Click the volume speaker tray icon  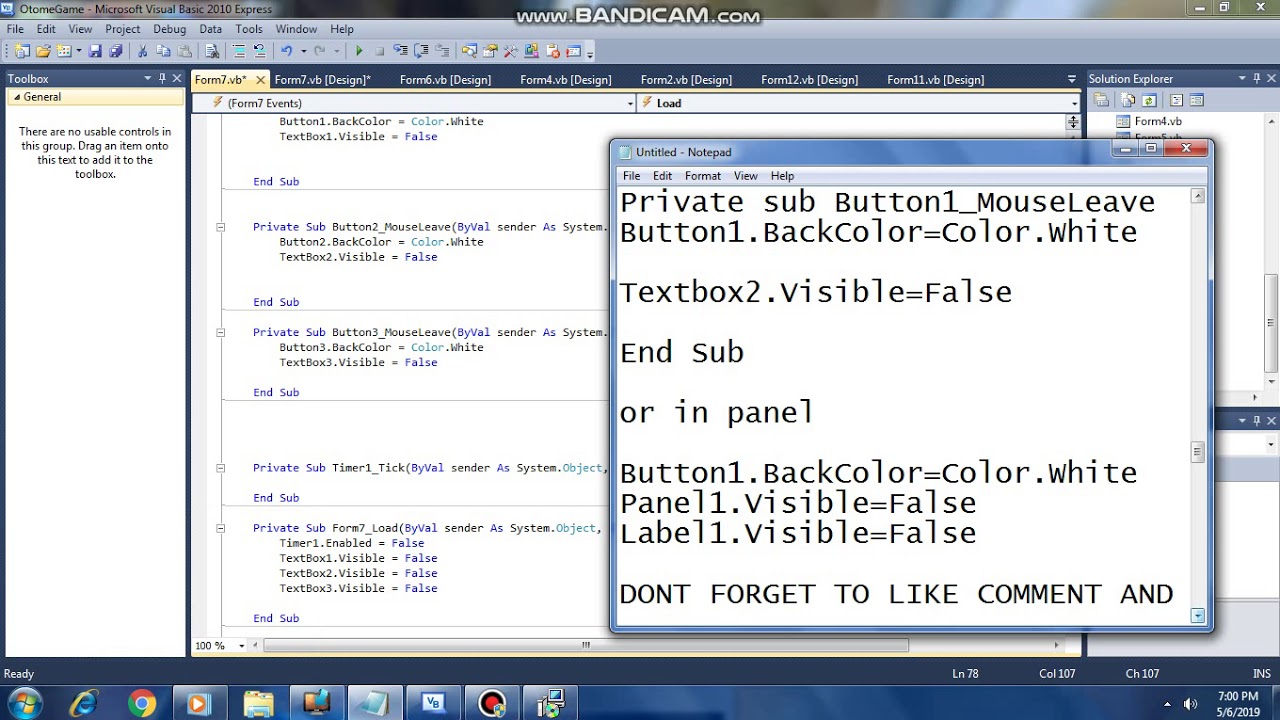(x=1190, y=704)
